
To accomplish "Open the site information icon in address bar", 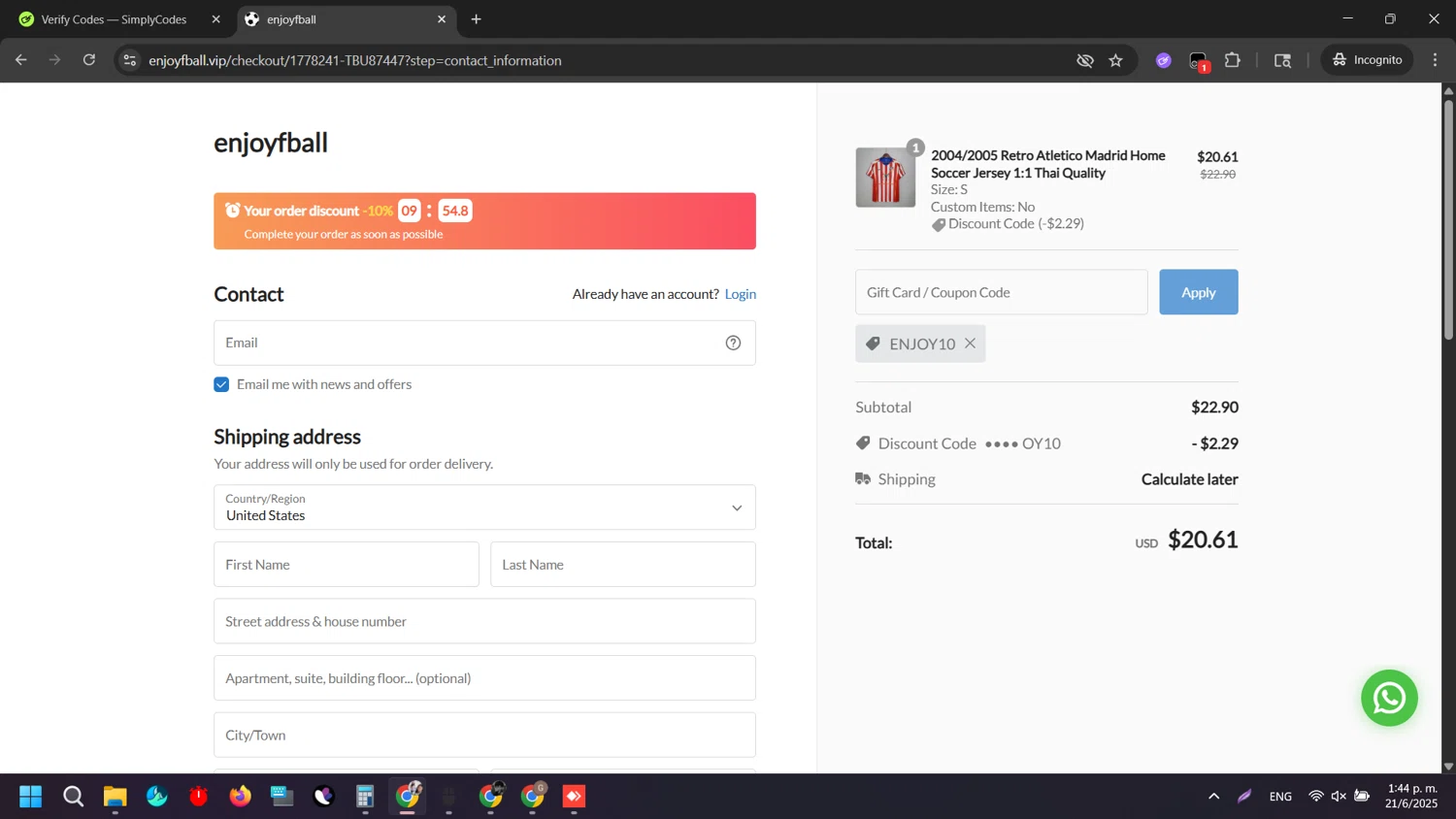I will click(x=129, y=60).
